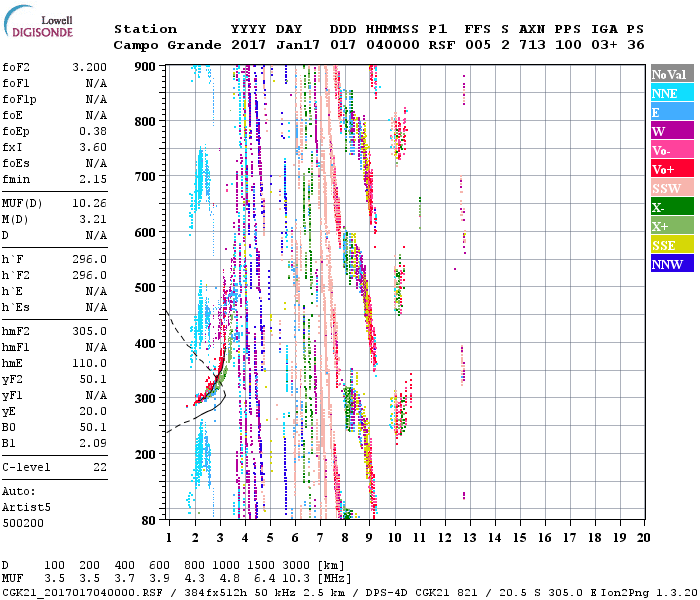Click the E legend color box
Viewport: 700px width, 600px height.
671,112
